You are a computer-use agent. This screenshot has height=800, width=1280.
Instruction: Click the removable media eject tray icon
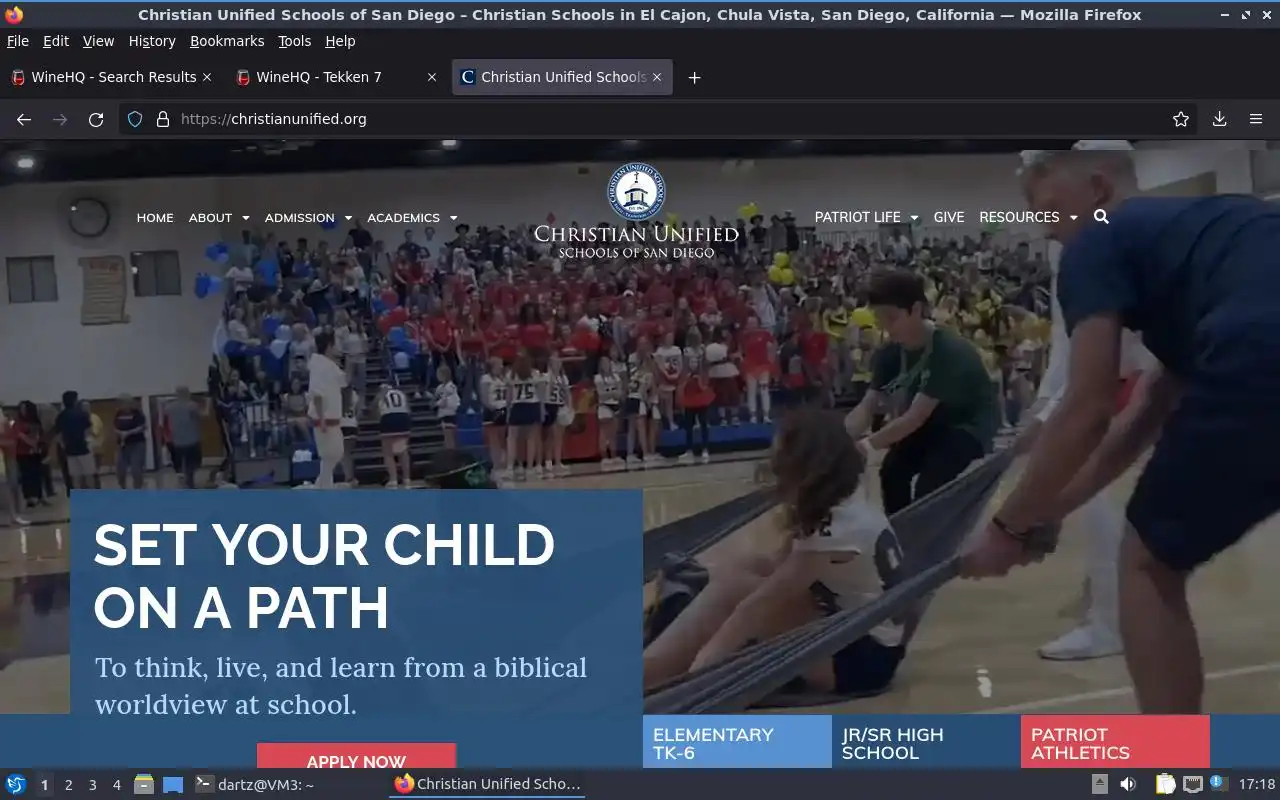coord(1099,784)
